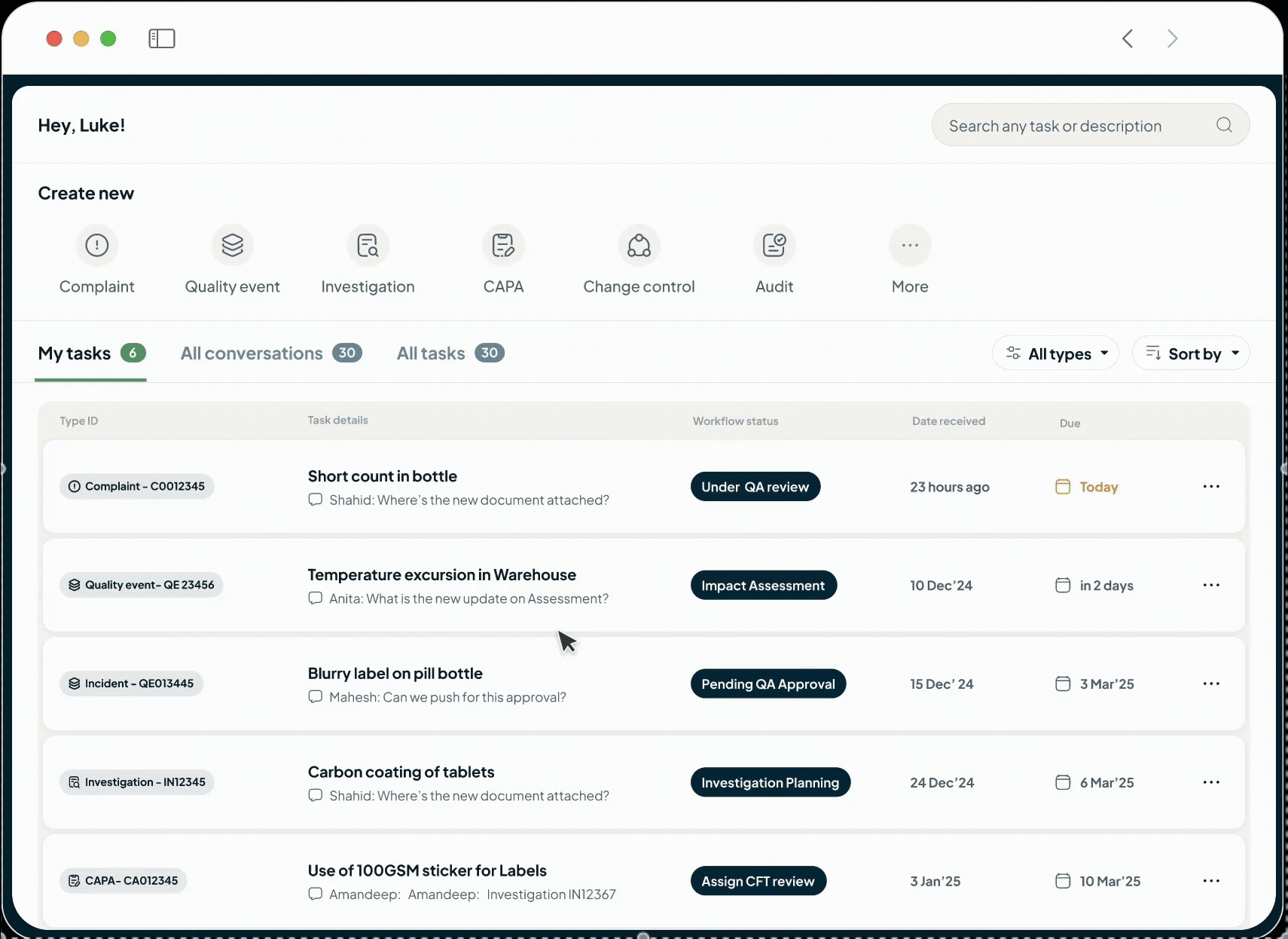The image size is (1288, 939).
Task: Create a new Complaint
Action: (x=96, y=246)
